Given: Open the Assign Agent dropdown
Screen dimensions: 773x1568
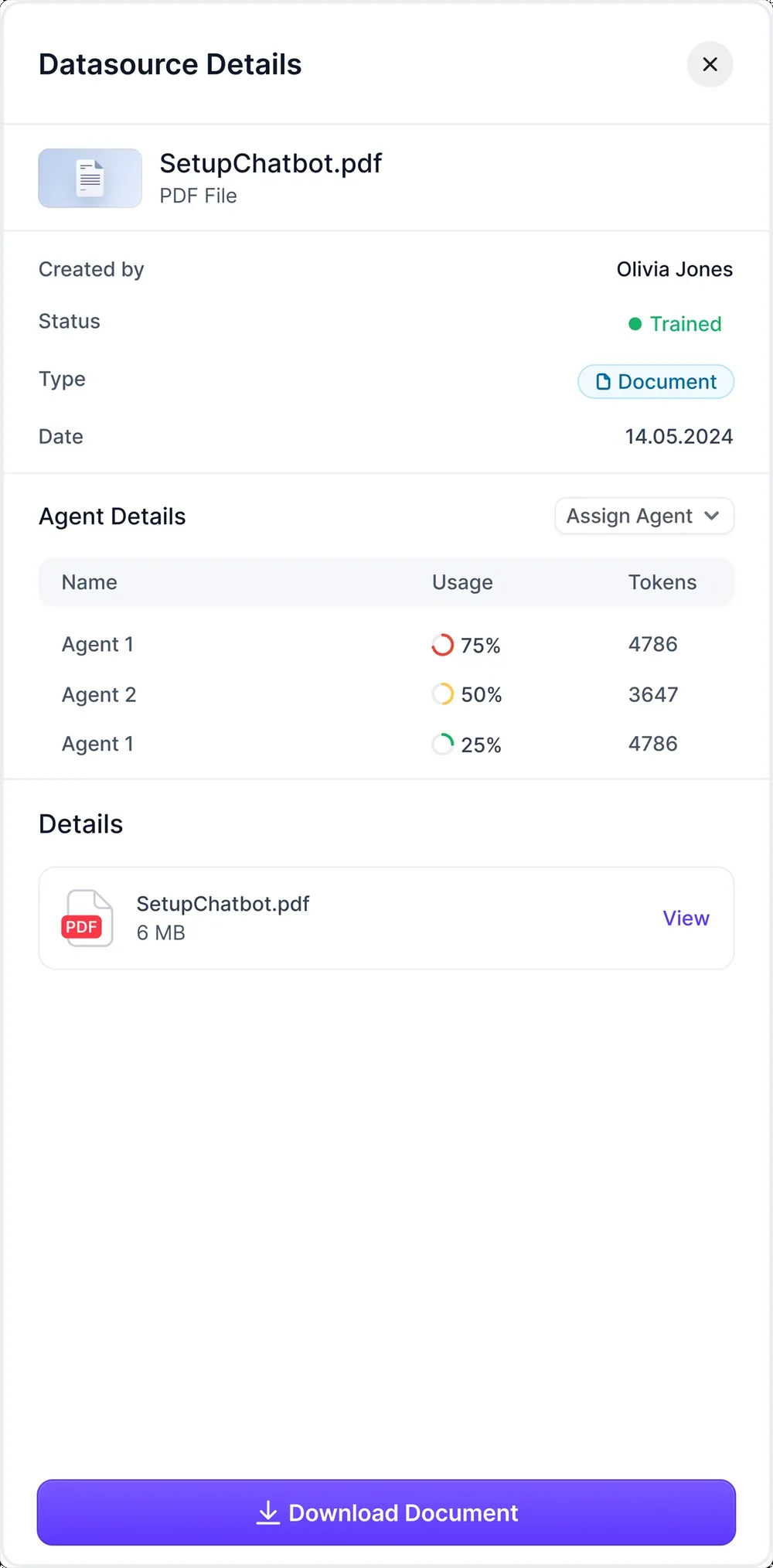Looking at the screenshot, I should (644, 516).
